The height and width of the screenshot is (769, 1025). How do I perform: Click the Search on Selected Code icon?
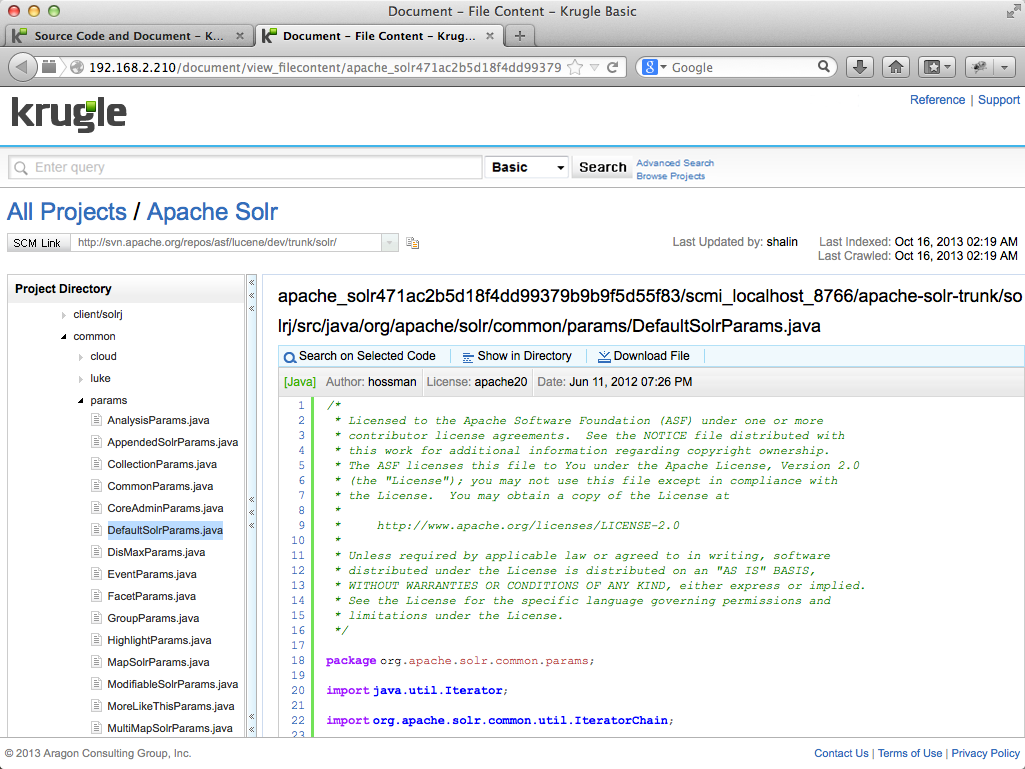(x=290, y=357)
